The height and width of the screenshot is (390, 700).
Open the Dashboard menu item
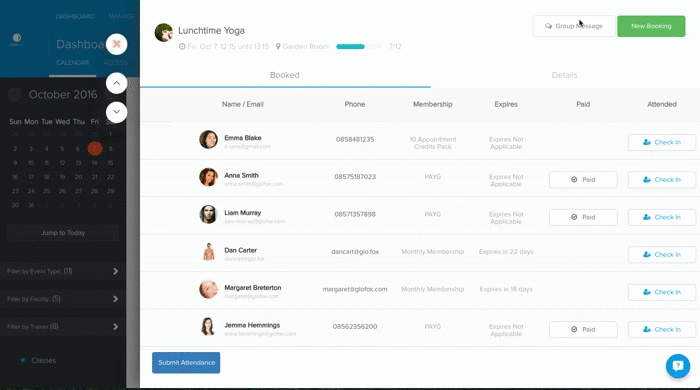(x=75, y=17)
